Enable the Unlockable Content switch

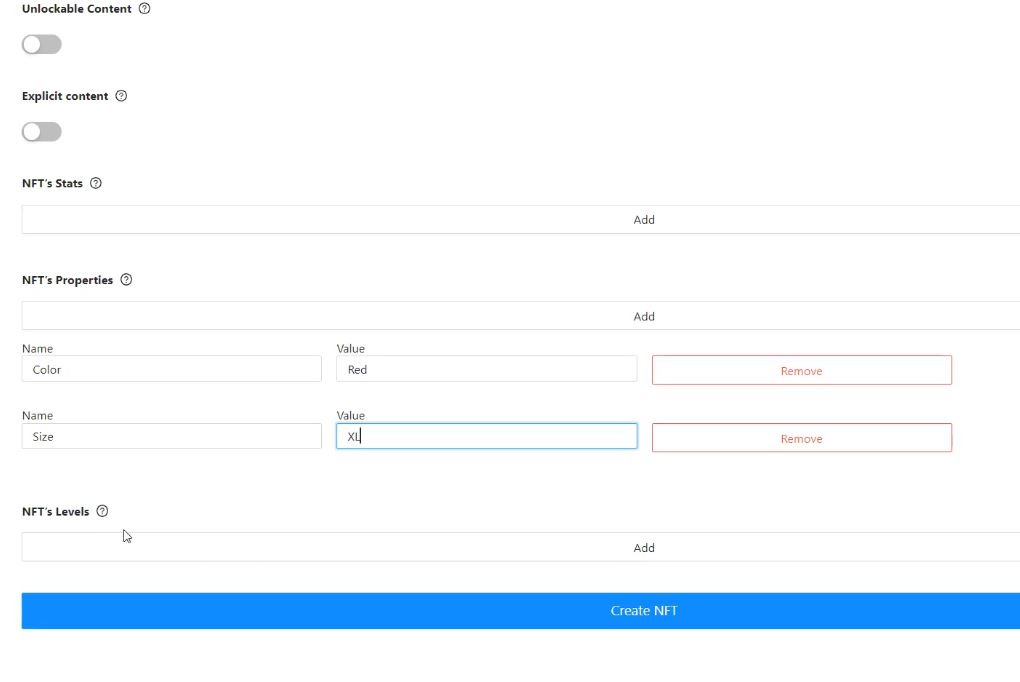tap(42, 44)
